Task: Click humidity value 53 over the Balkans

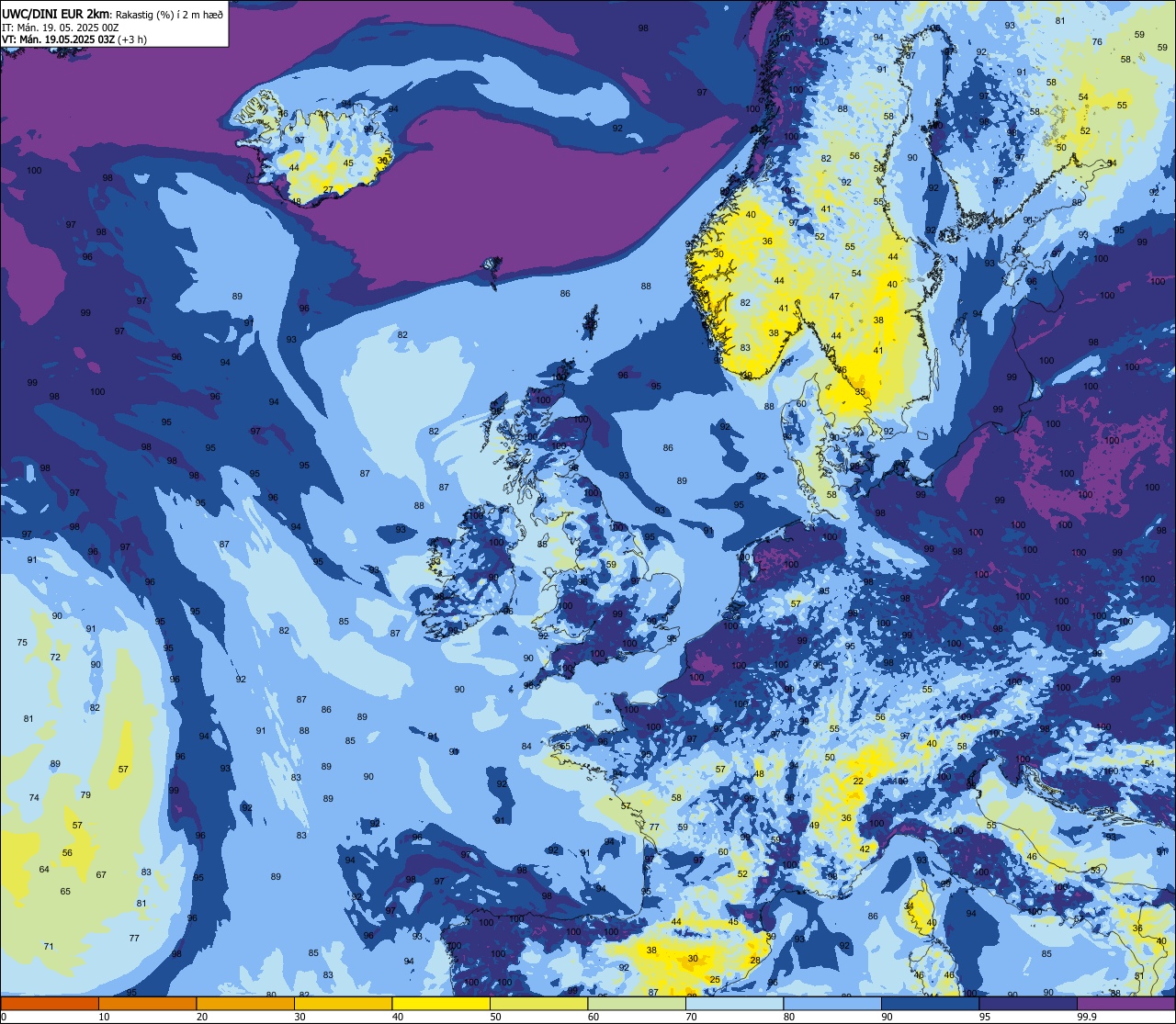Action: (1095, 870)
